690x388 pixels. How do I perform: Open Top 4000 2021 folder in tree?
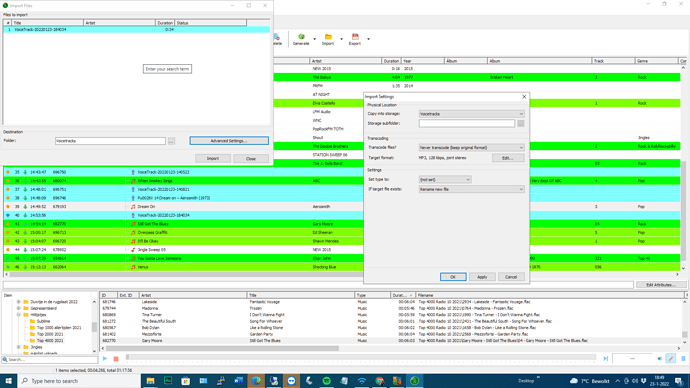click(50, 340)
